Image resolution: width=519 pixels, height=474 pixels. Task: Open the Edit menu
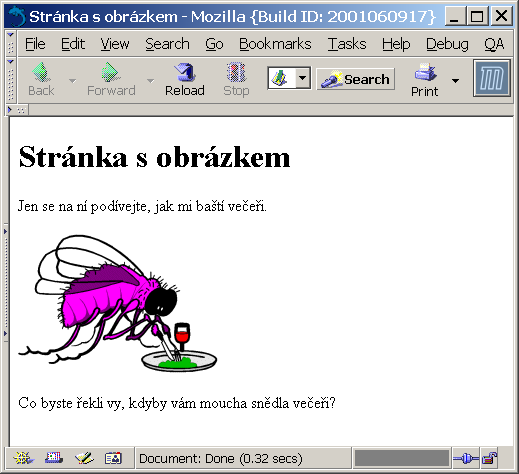(x=73, y=44)
